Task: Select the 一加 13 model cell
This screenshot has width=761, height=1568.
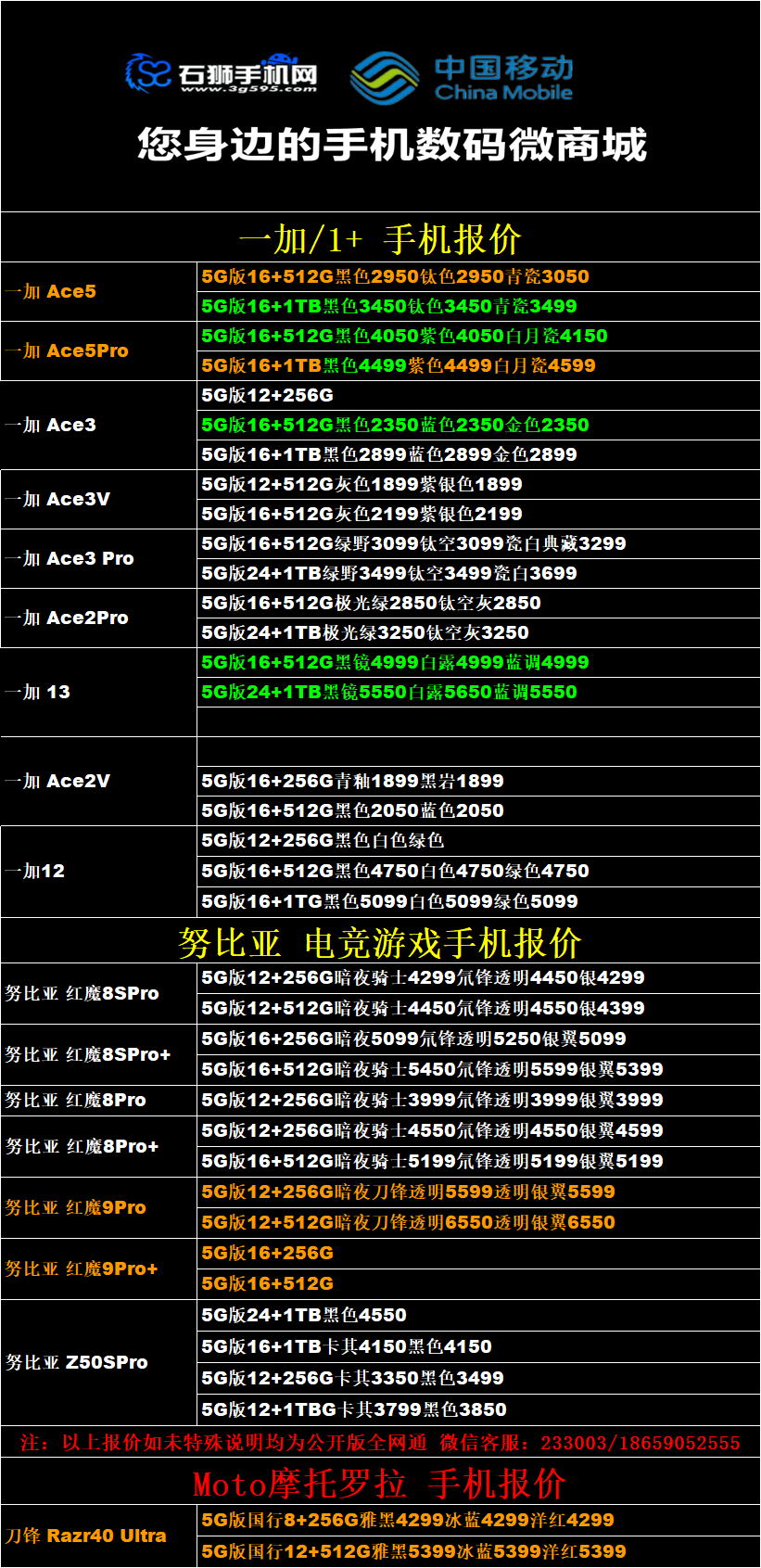Action: coord(98,692)
